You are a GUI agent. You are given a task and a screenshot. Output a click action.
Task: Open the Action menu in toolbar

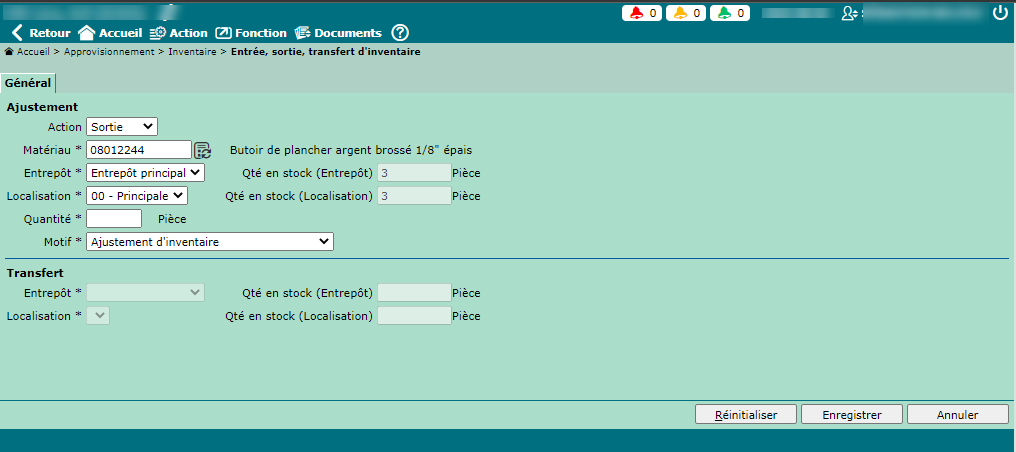[179, 33]
